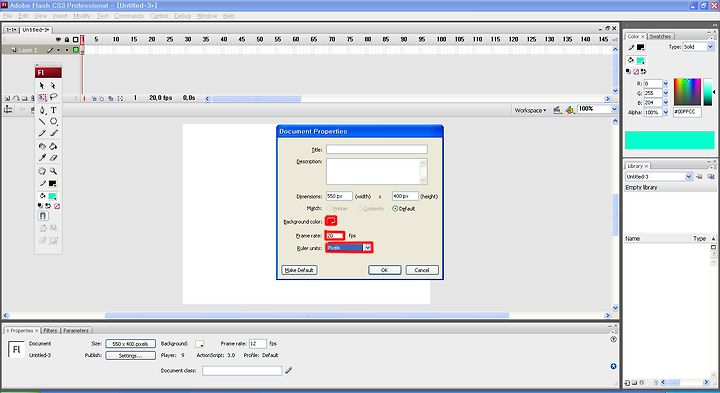Image resolution: width=720 pixels, height=393 pixels.
Task: Click the hex color #00FFCC field
Action: (x=687, y=112)
